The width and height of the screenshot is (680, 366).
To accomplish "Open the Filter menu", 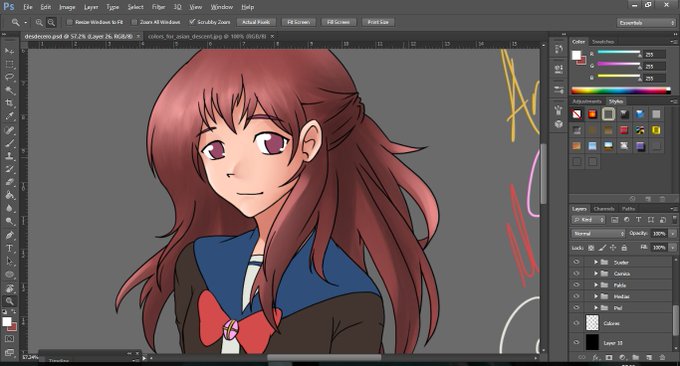I will (158, 7).
